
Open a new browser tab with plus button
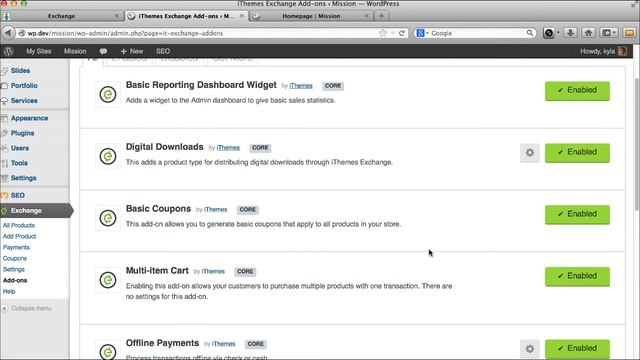(381, 16)
